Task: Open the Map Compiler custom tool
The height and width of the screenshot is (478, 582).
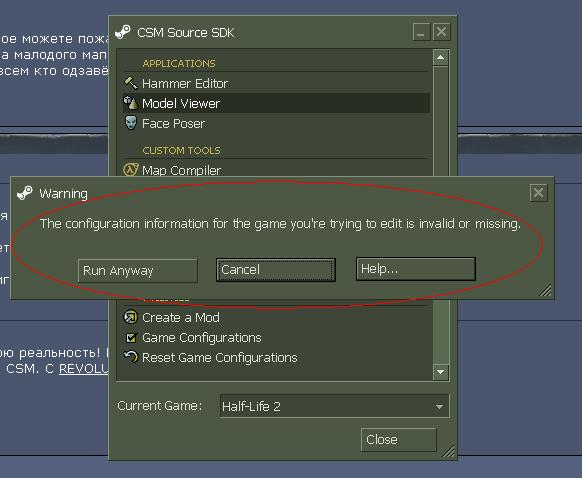Action: click(276, 170)
